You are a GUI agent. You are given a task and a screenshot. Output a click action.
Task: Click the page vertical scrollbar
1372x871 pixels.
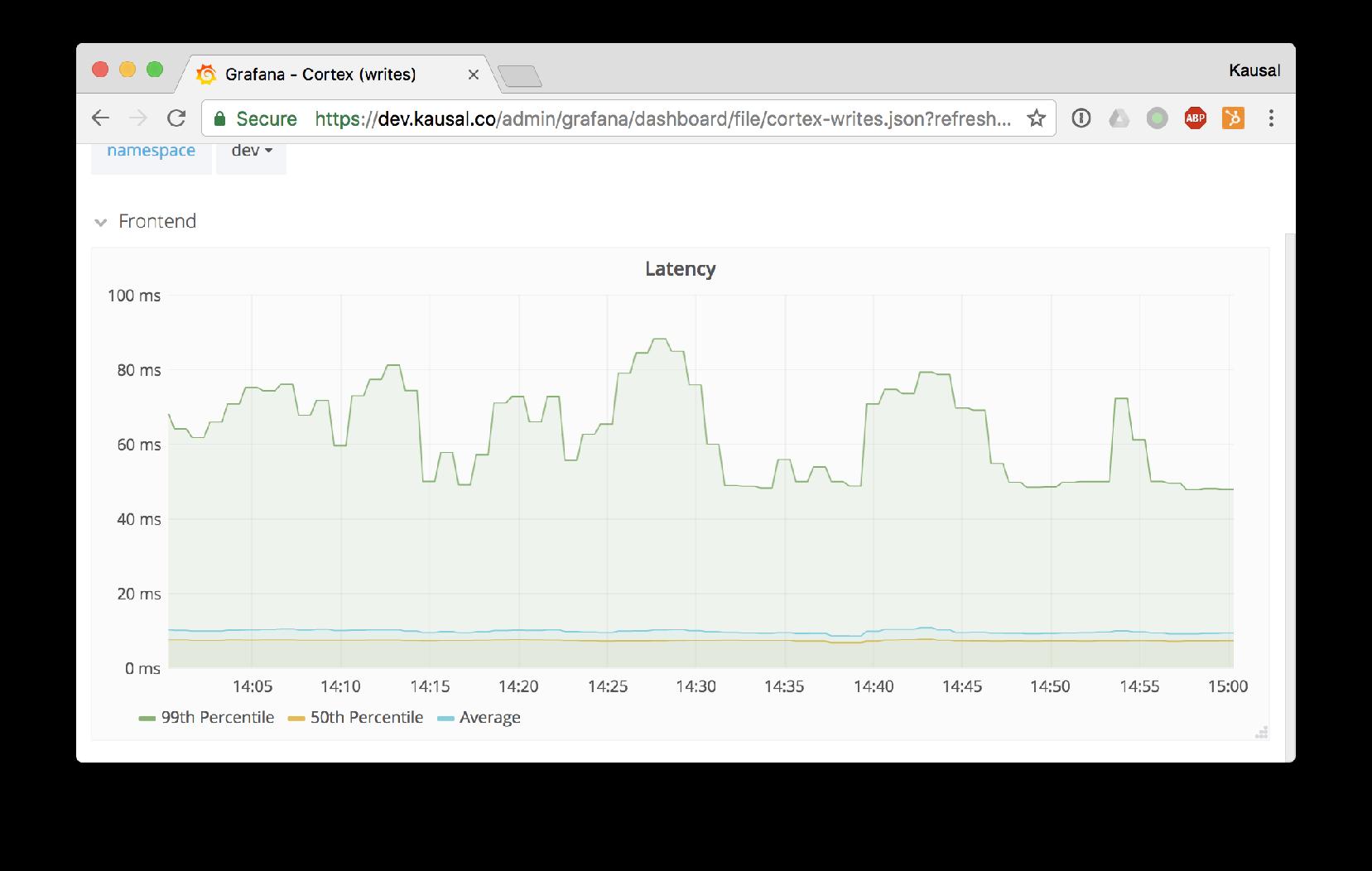point(1290,497)
